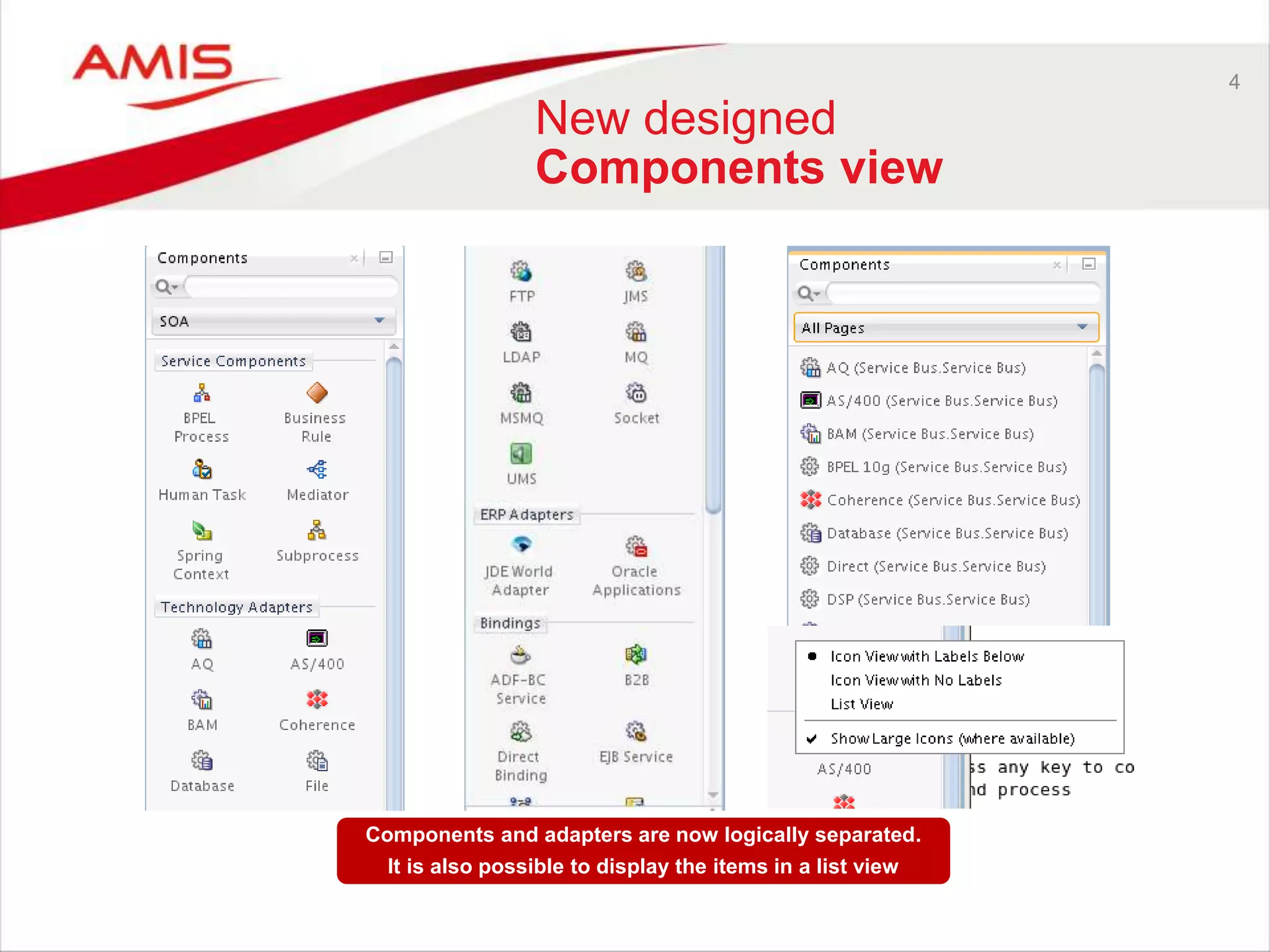
Task: Toggle Show Large Icons (where available)
Action: [952, 739]
